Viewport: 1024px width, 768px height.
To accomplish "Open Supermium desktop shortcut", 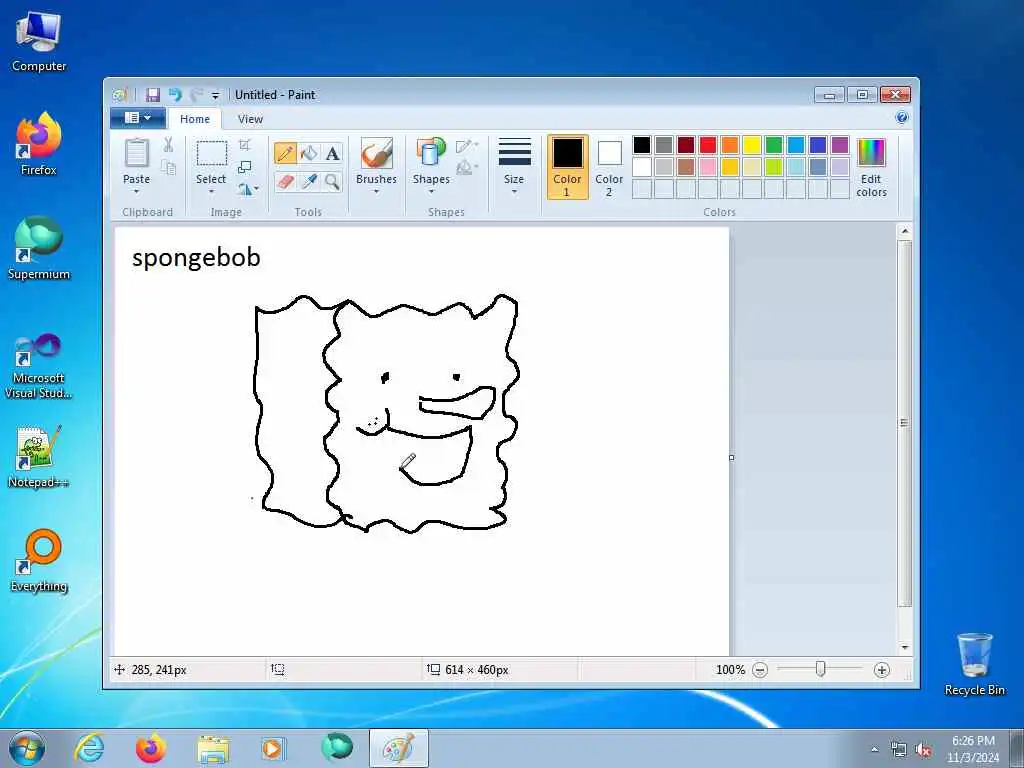I will point(39,248).
